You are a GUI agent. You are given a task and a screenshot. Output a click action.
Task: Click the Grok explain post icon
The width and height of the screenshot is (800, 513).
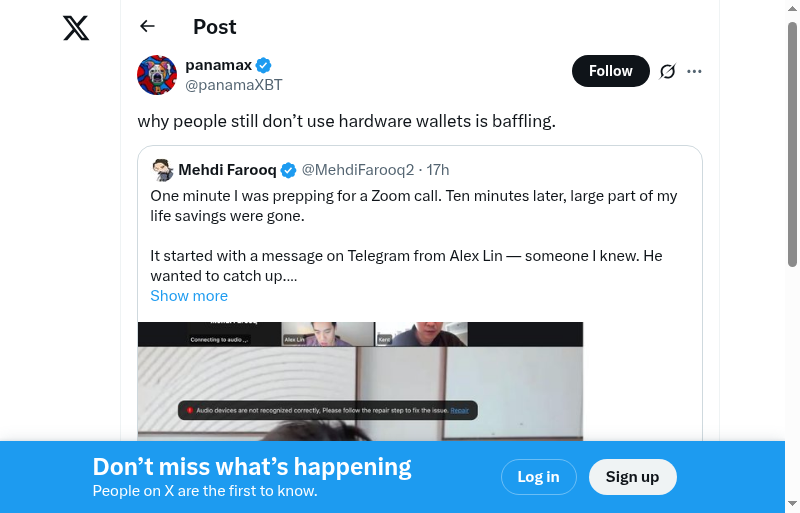pyautogui.click(x=668, y=71)
